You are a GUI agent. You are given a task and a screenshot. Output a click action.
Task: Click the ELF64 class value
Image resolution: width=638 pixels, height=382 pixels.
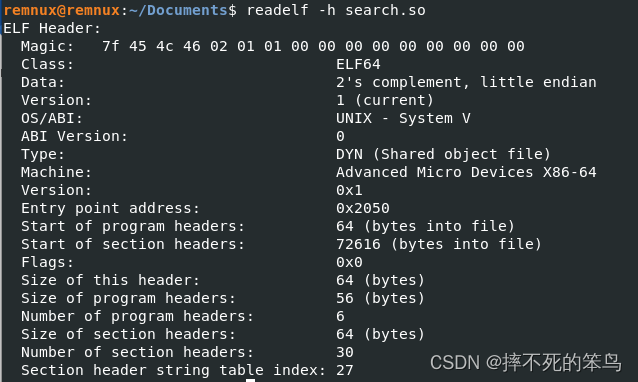coord(358,64)
